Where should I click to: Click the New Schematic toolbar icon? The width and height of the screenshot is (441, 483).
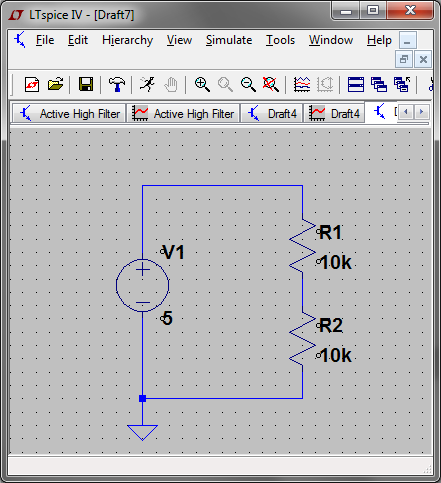[32, 84]
